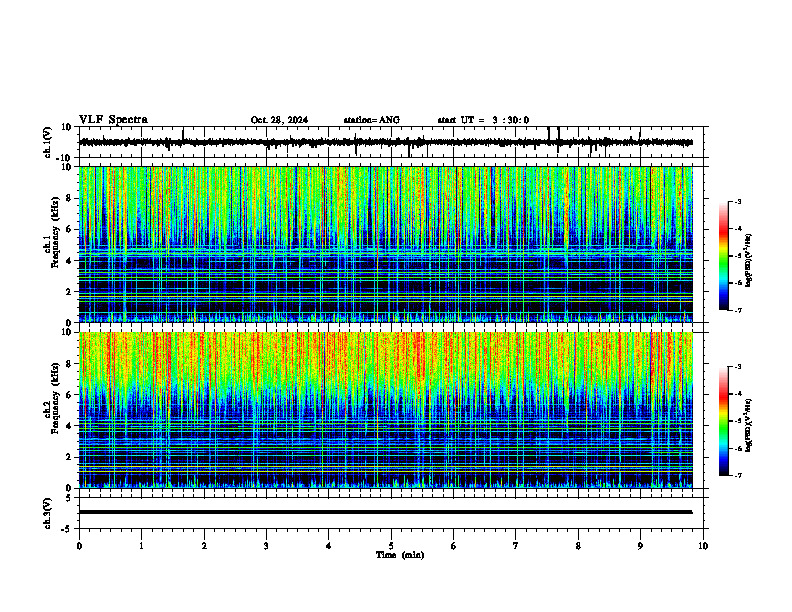Click the "VLF Spectra" plot title
792x612 pixels.
point(113,120)
